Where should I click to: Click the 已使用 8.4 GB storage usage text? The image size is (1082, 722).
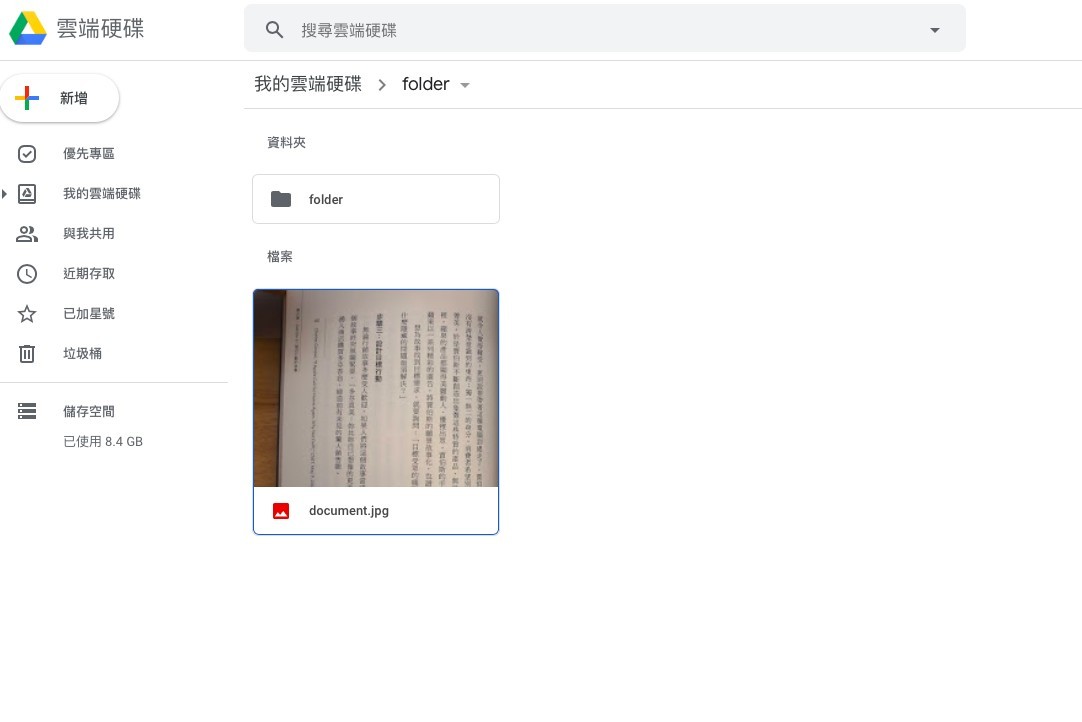pyautogui.click(x=103, y=441)
